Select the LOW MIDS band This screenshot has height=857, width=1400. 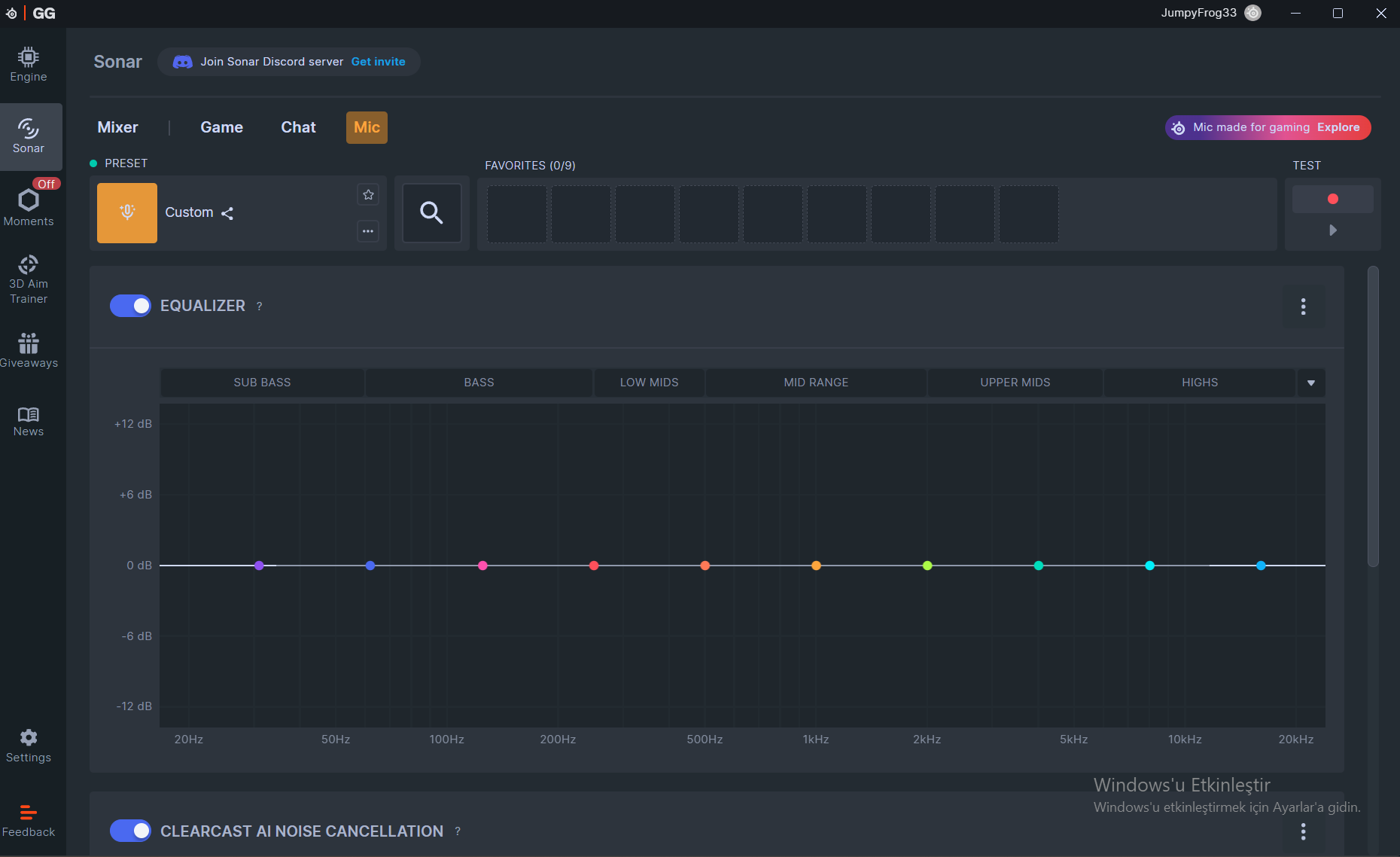[x=650, y=383]
